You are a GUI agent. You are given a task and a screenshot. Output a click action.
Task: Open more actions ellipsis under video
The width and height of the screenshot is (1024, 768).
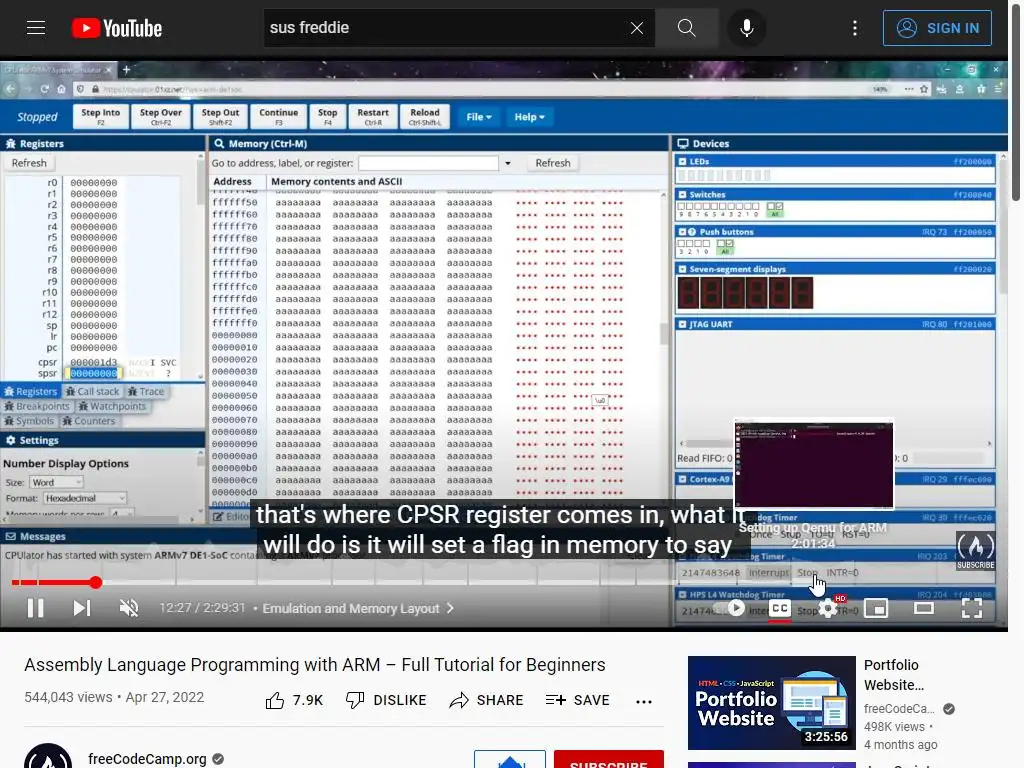[x=644, y=701]
